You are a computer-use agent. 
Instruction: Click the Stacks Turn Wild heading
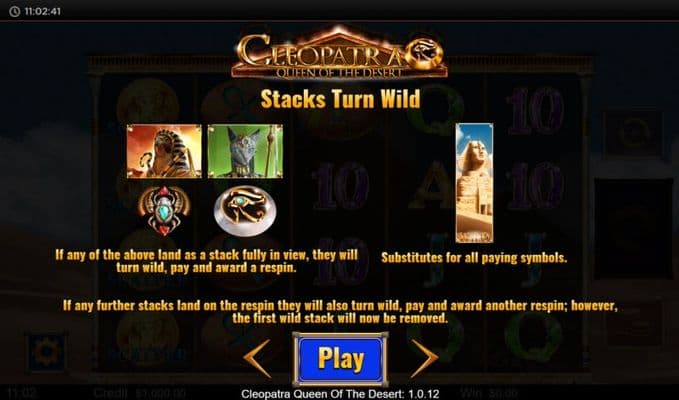pyautogui.click(x=340, y=99)
